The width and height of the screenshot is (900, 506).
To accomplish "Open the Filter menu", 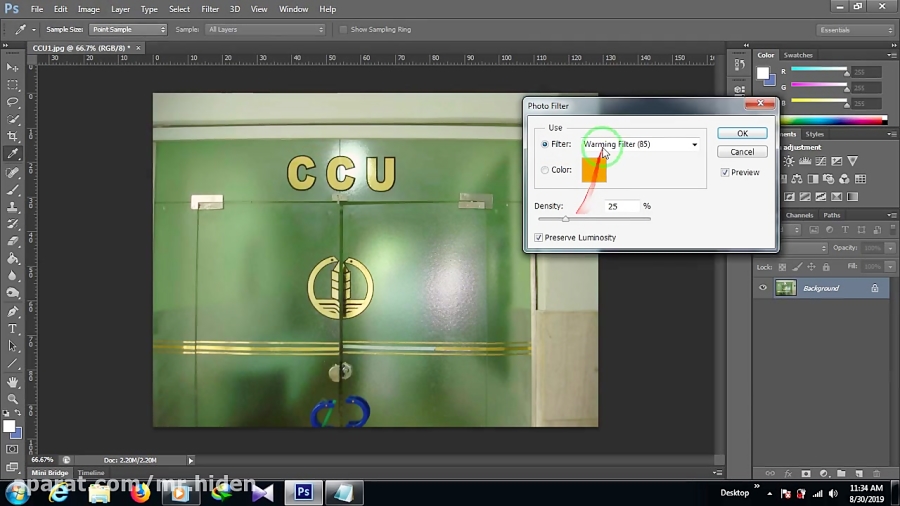I will pyautogui.click(x=210, y=9).
